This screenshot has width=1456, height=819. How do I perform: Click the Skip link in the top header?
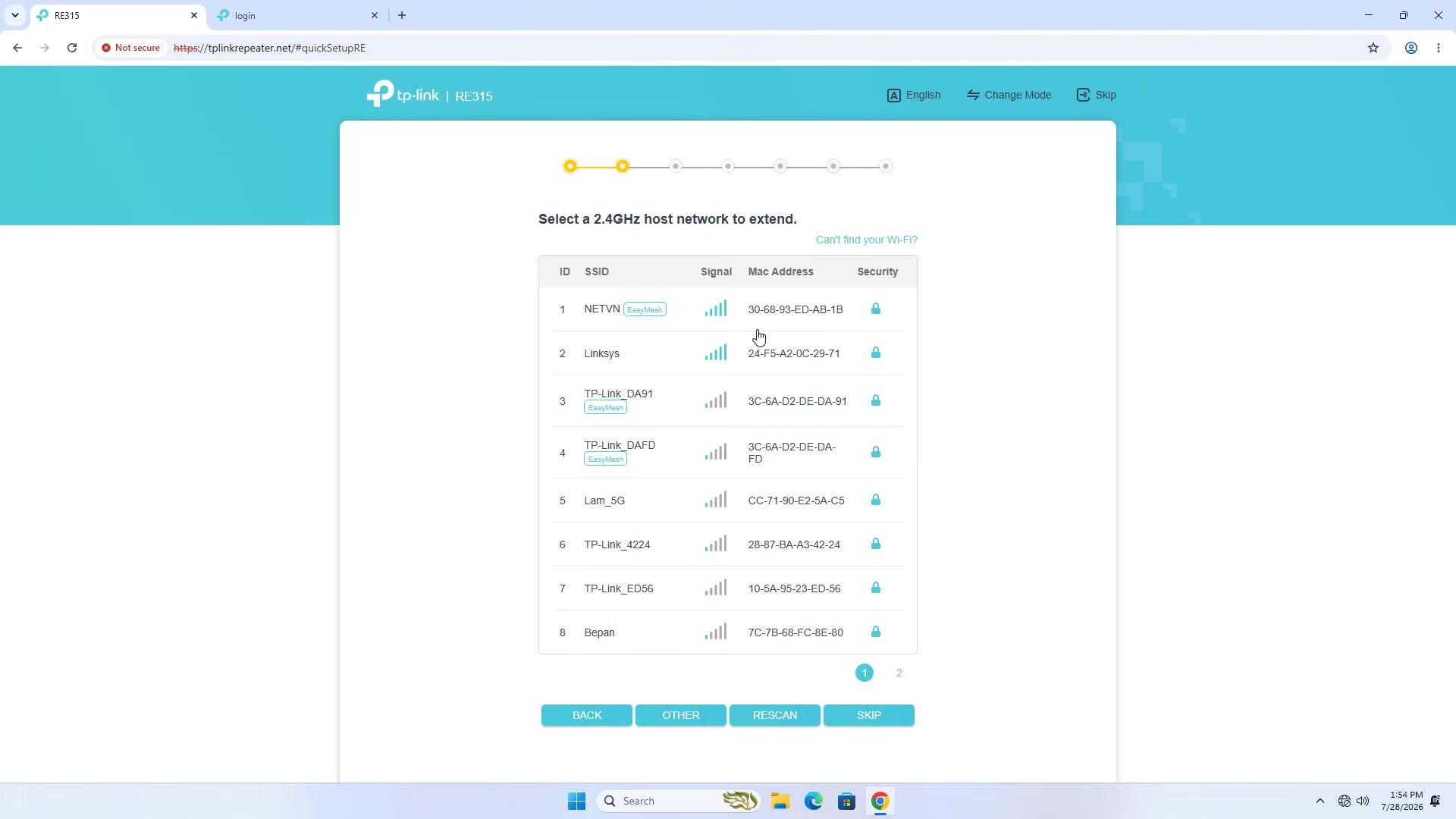(1097, 95)
